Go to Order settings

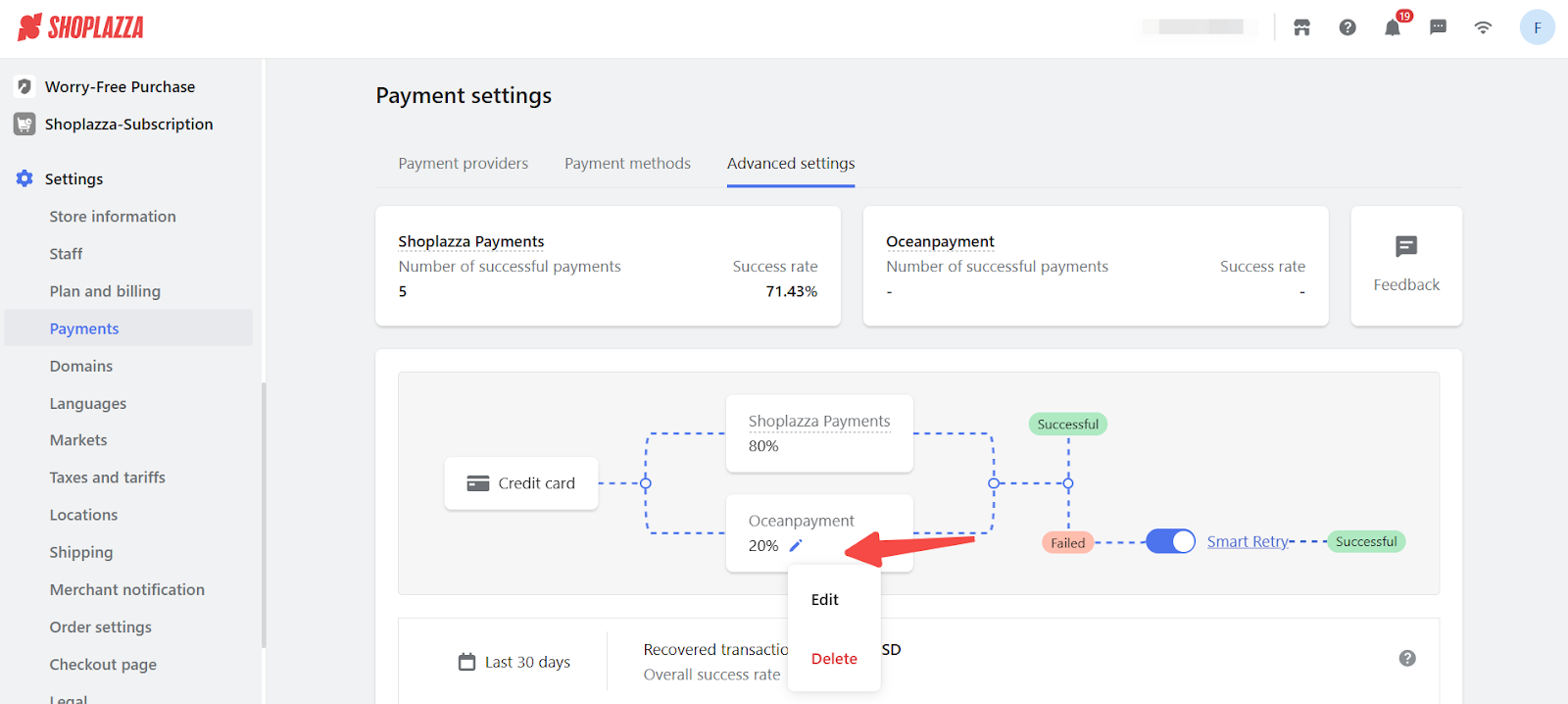[101, 627]
